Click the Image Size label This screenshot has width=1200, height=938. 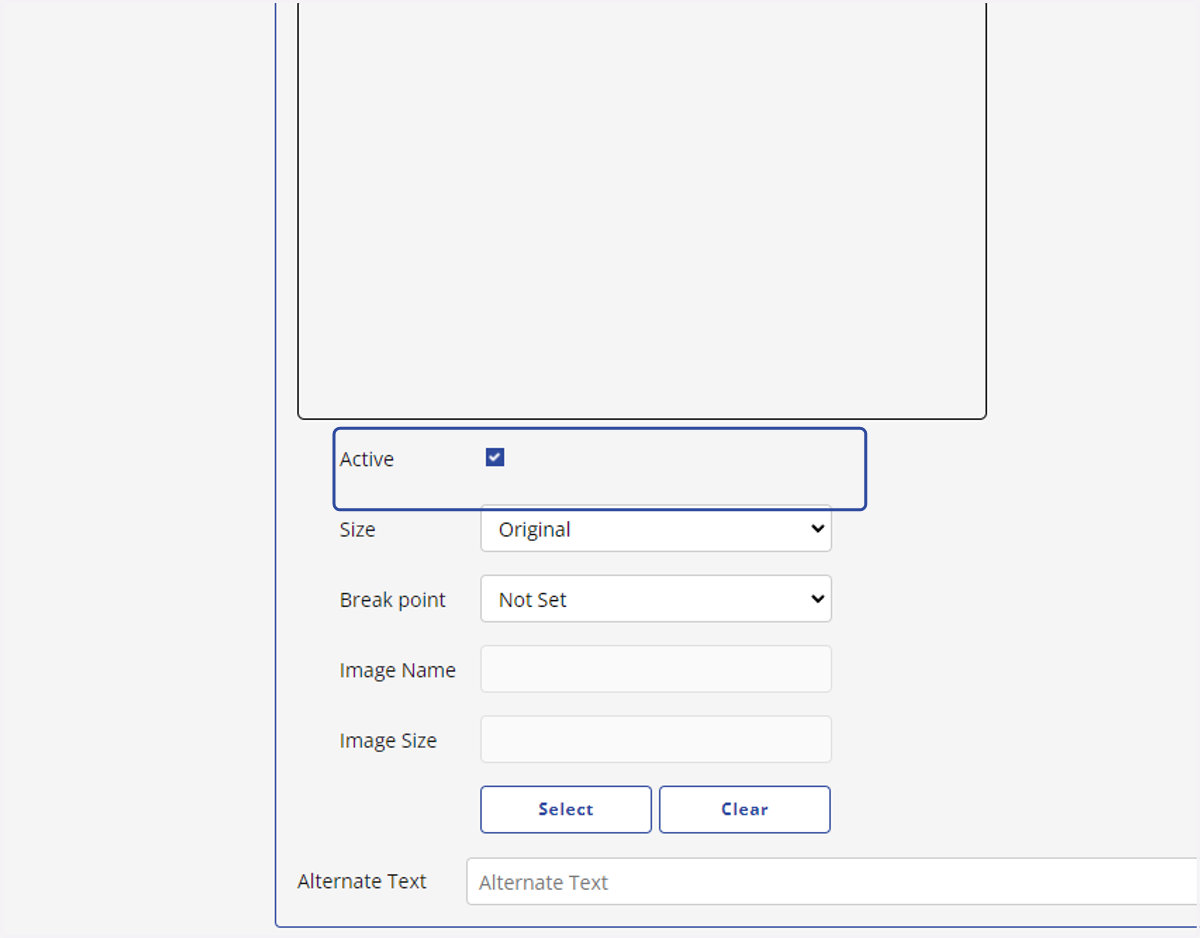tap(388, 741)
